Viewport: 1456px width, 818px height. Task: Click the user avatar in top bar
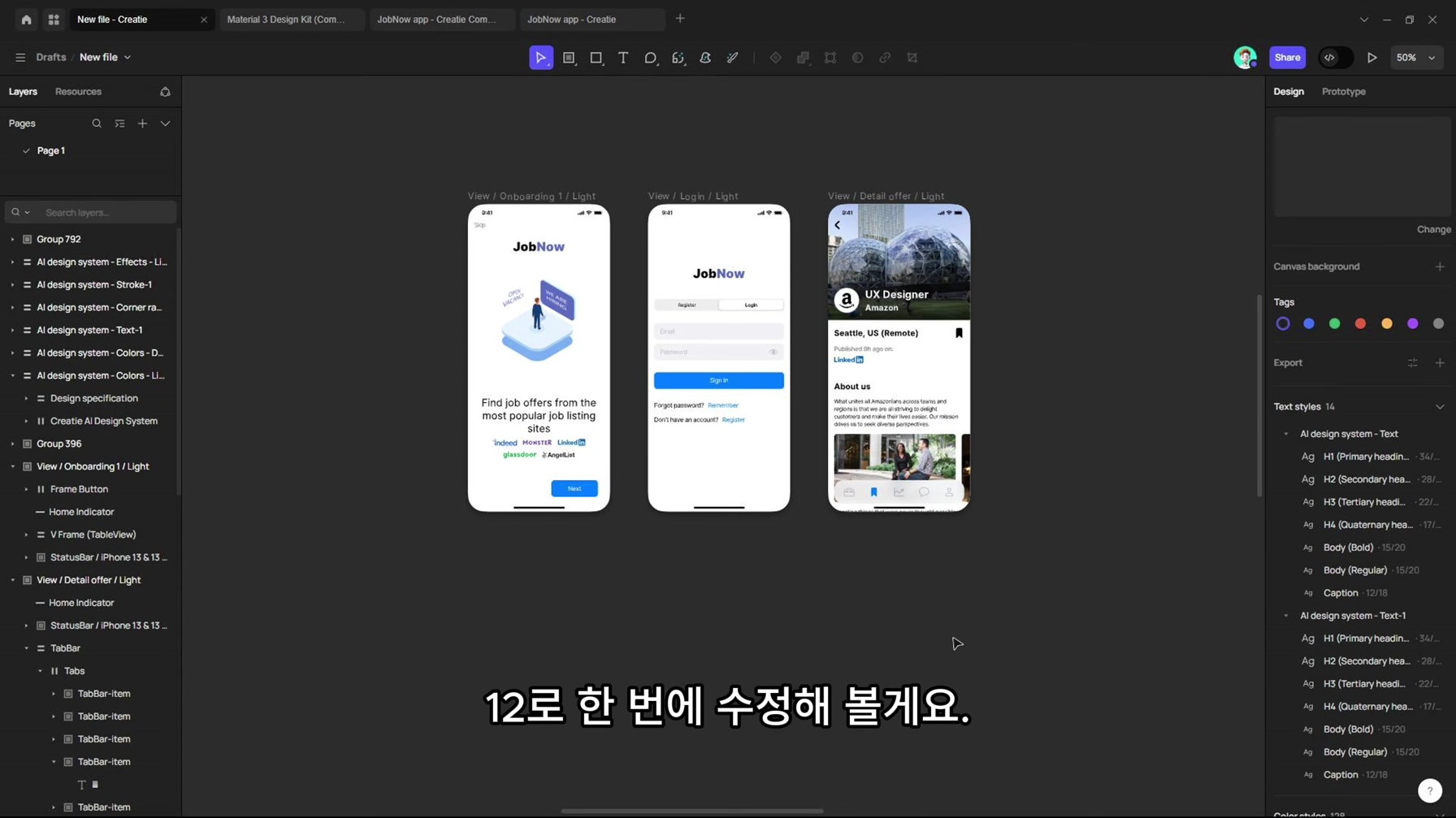1245,58
